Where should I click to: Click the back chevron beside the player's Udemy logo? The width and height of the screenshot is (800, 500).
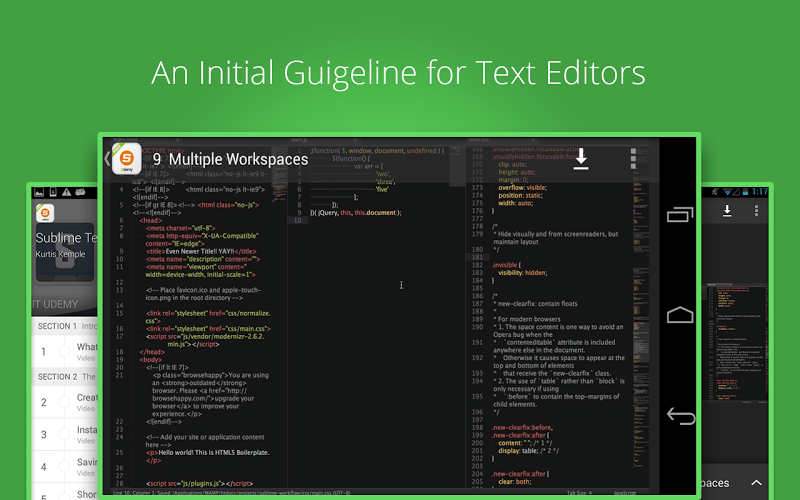point(107,159)
